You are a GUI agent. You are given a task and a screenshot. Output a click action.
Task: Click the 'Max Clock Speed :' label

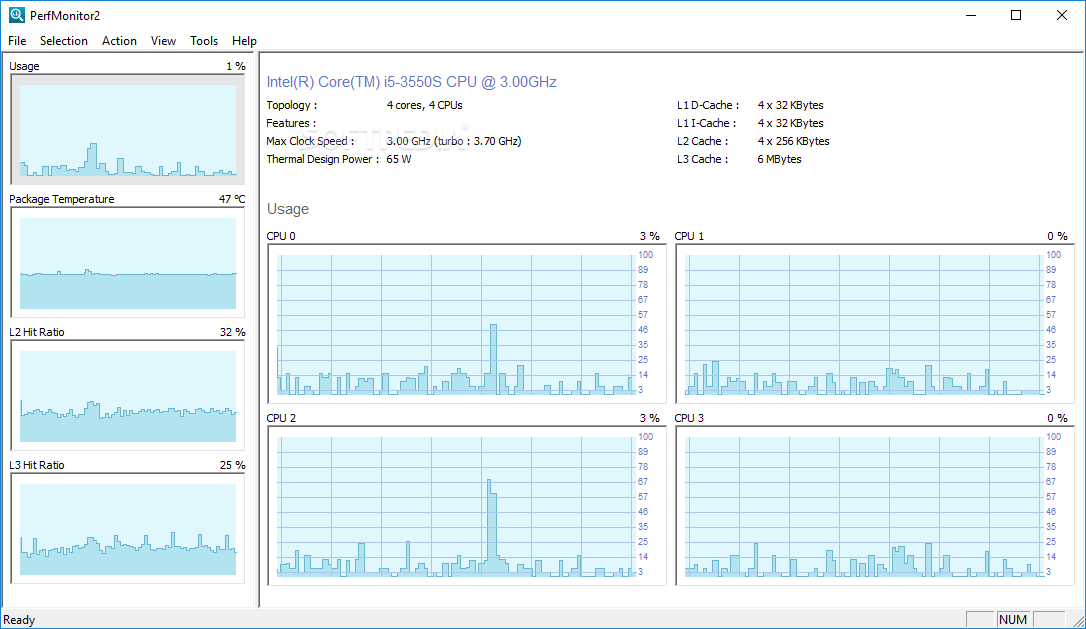coord(310,141)
